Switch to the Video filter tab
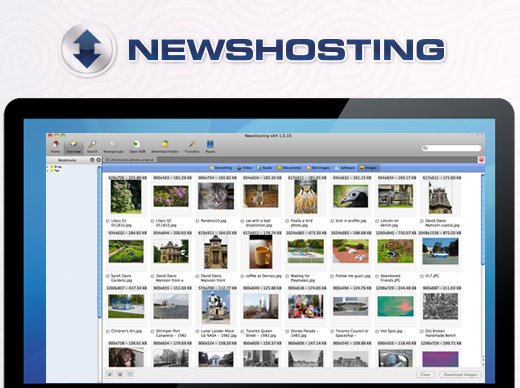520x388 pixels. (x=244, y=168)
